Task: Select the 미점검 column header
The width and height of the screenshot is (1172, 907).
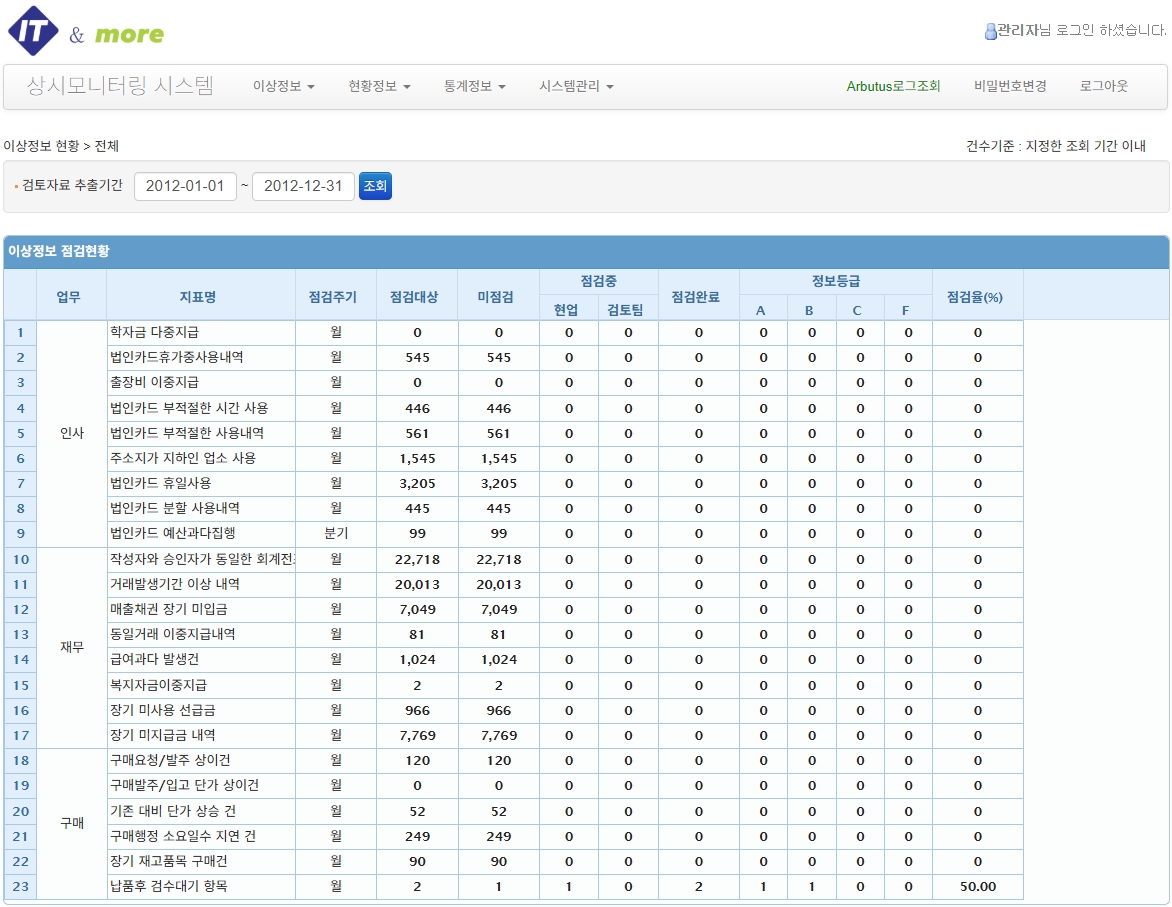Action: 499,296
